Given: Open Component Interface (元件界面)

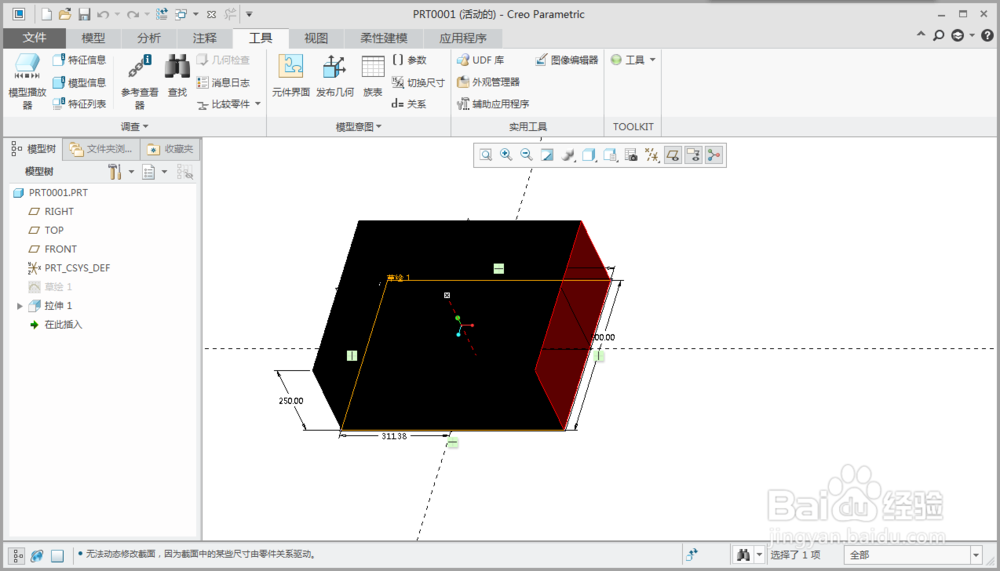Looking at the screenshot, I should 291,75.
